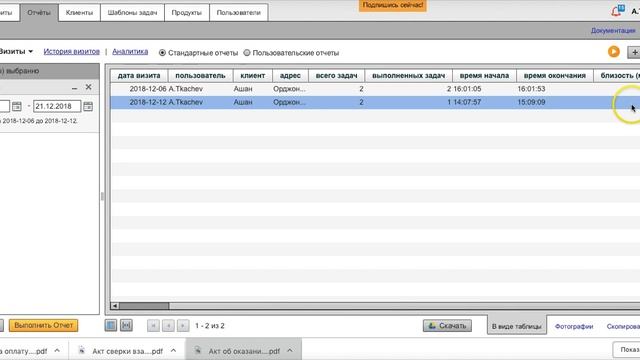The height and width of the screenshot is (360, 640).
Task: Sort by время начала column header
Action: point(484,76)
